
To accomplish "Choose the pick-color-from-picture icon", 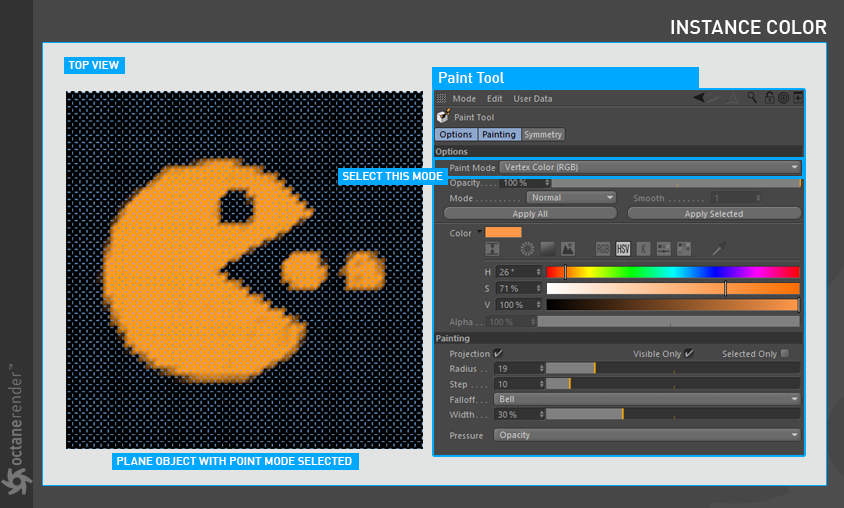I will tap(567, 249).
